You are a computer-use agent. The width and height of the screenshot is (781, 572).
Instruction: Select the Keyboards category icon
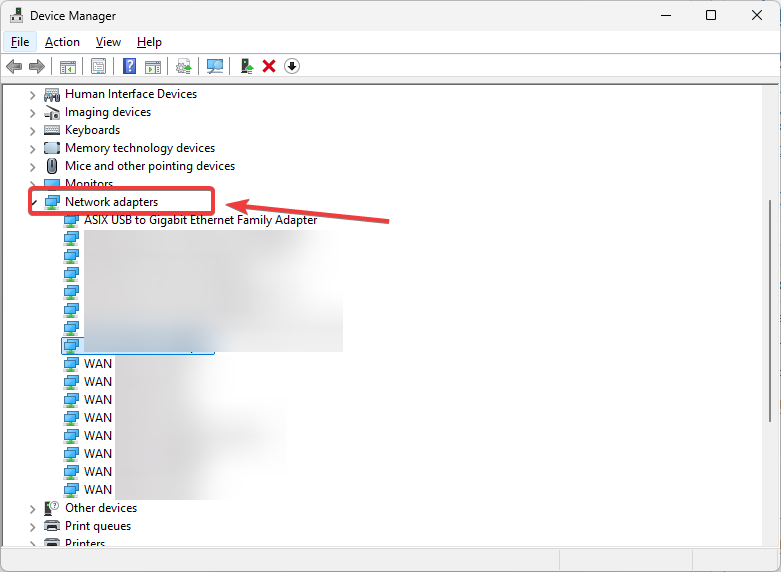tap(52, 130)
